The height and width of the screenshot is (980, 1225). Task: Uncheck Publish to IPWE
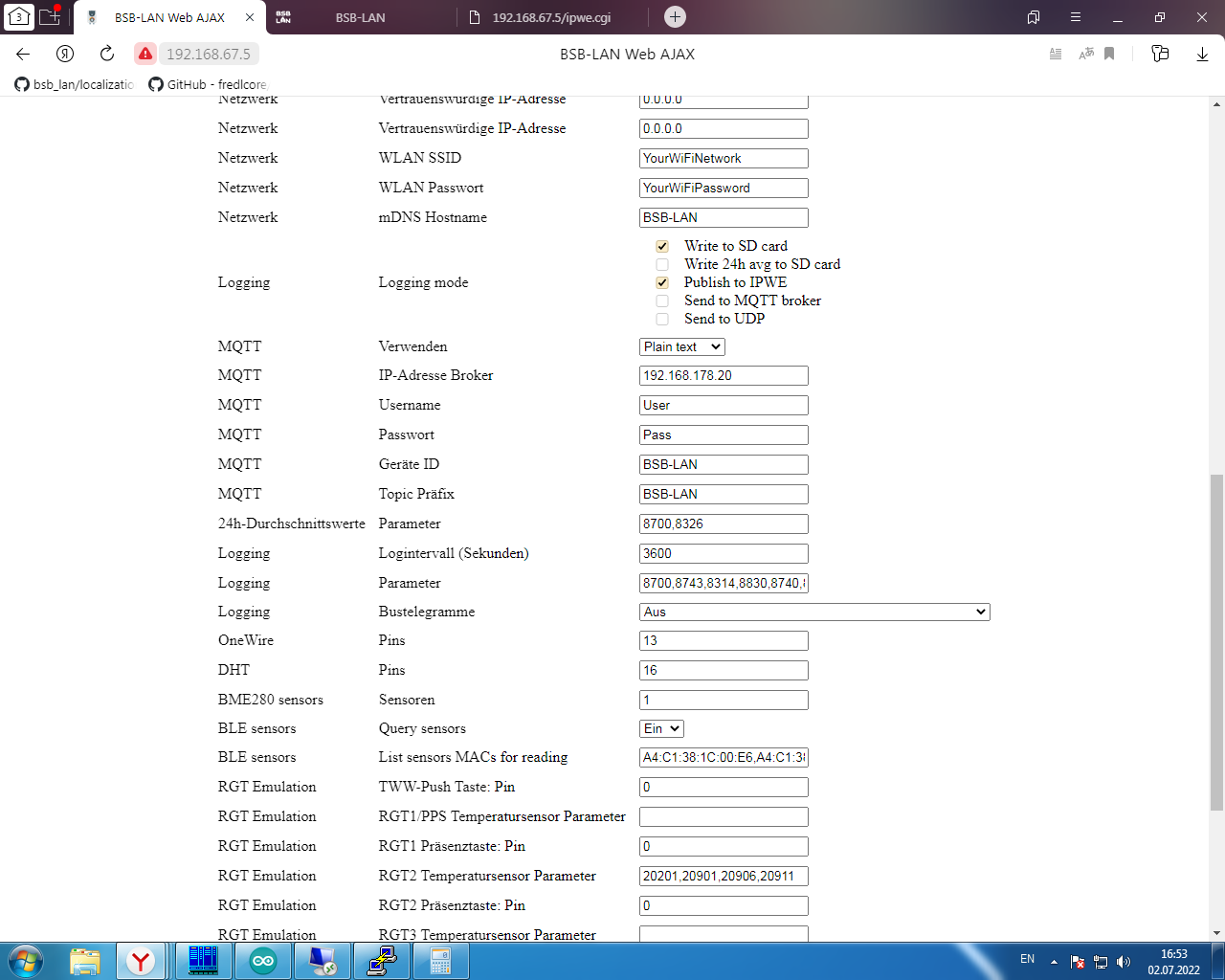pos(662,282)
